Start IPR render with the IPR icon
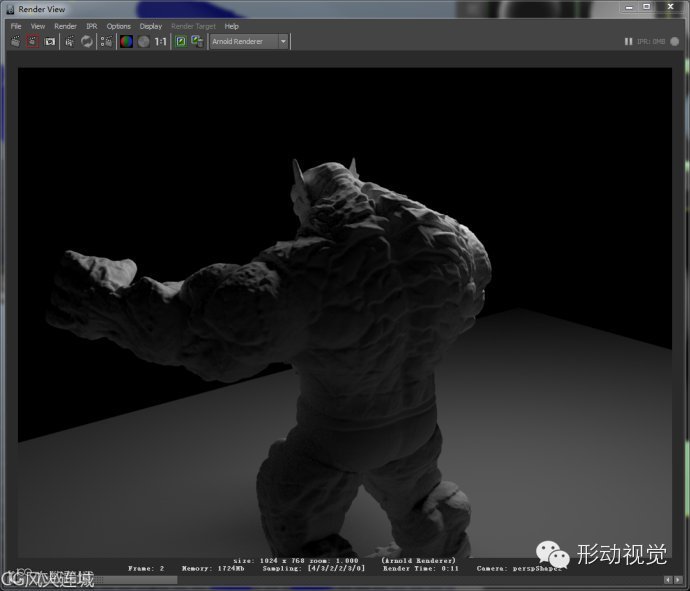The width and height of the screenshot is (690, 591). pyautogui.click(x=70, y=41)
